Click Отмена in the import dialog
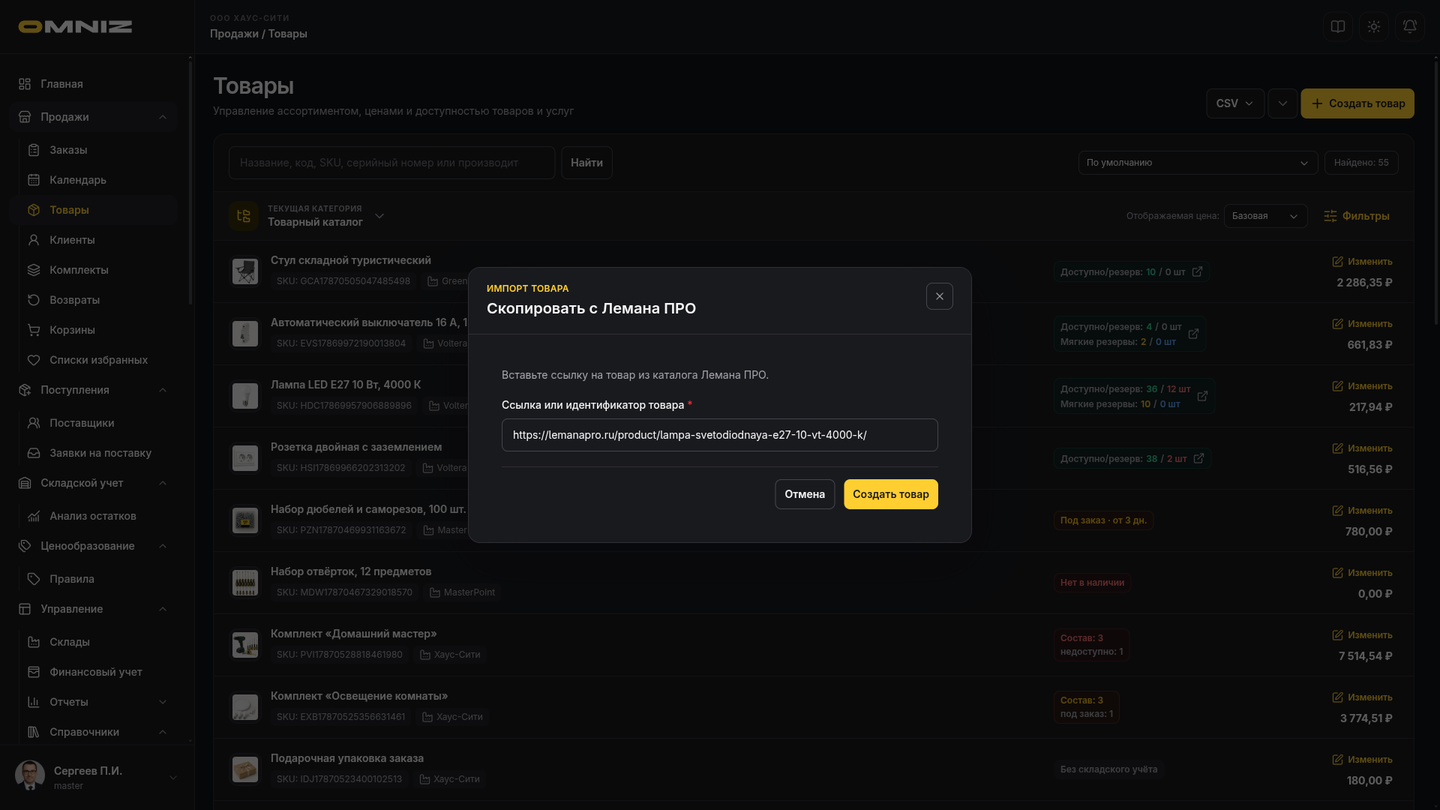 805,494
